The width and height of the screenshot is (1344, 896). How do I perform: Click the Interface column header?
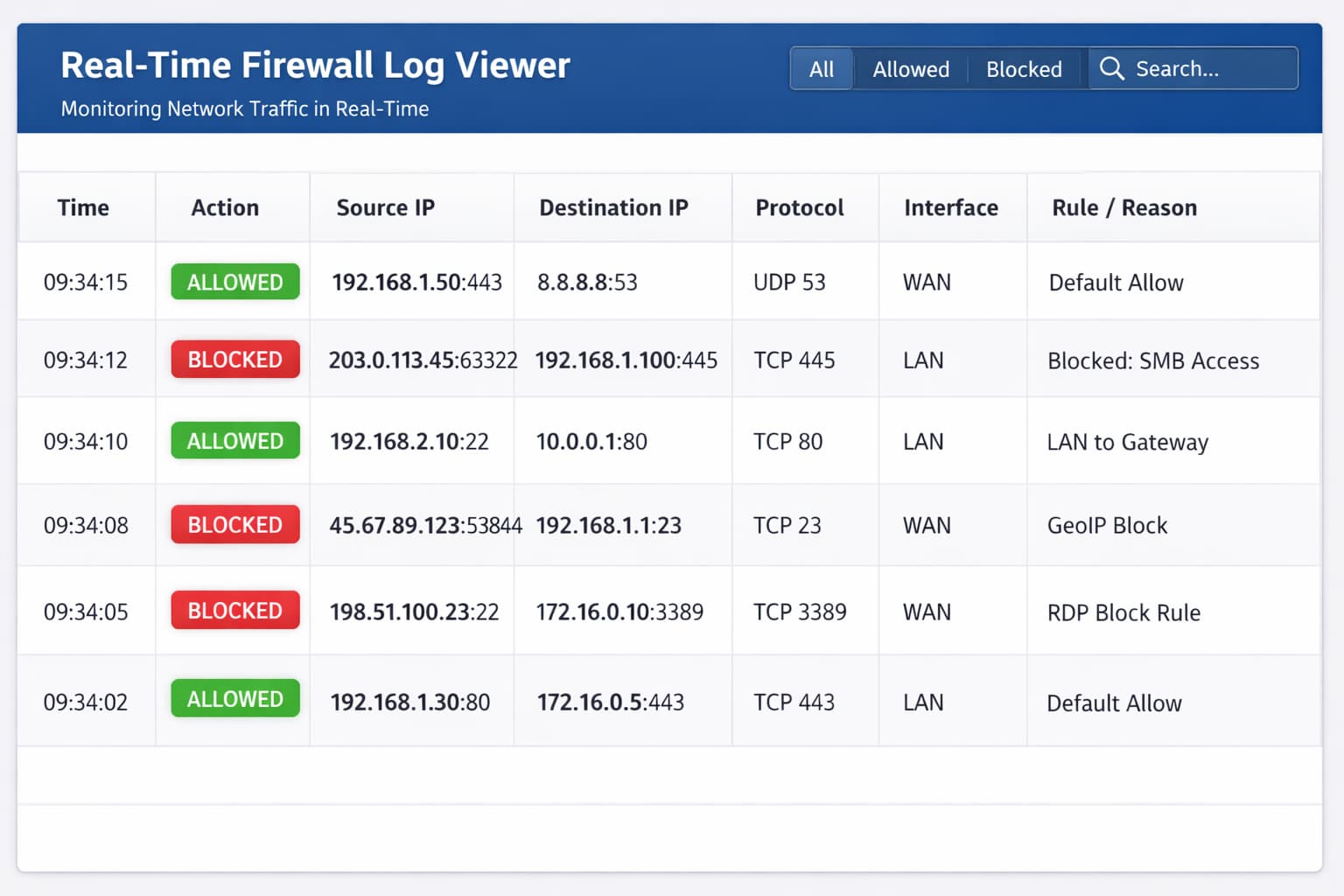coord(950,208)
